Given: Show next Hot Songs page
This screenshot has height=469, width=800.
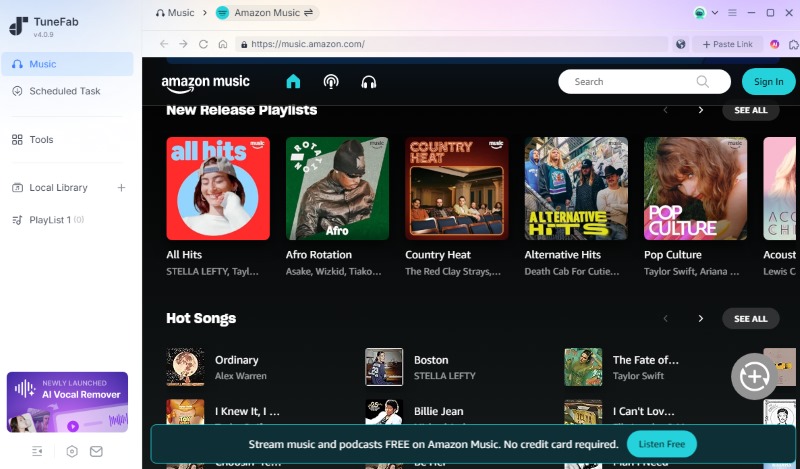Looking at the screenshot, I should point(701,318).
